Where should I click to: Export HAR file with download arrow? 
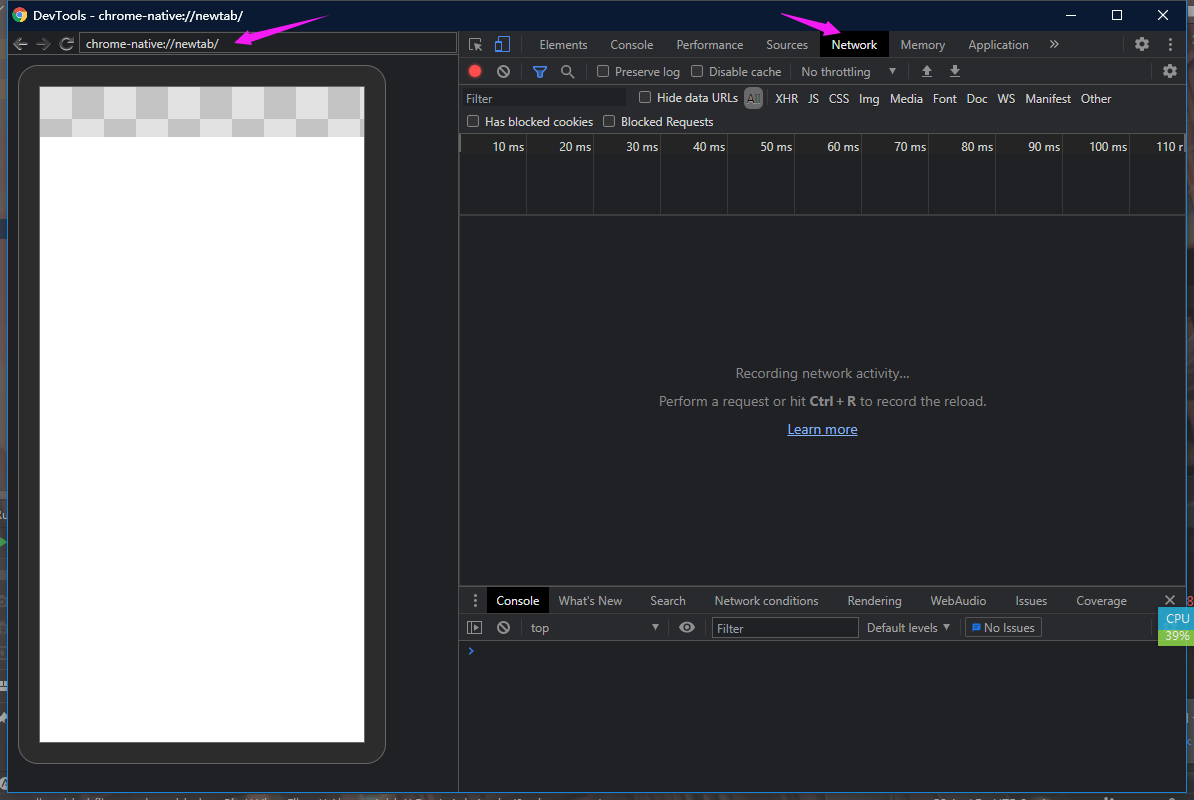(x=955, y=72)
